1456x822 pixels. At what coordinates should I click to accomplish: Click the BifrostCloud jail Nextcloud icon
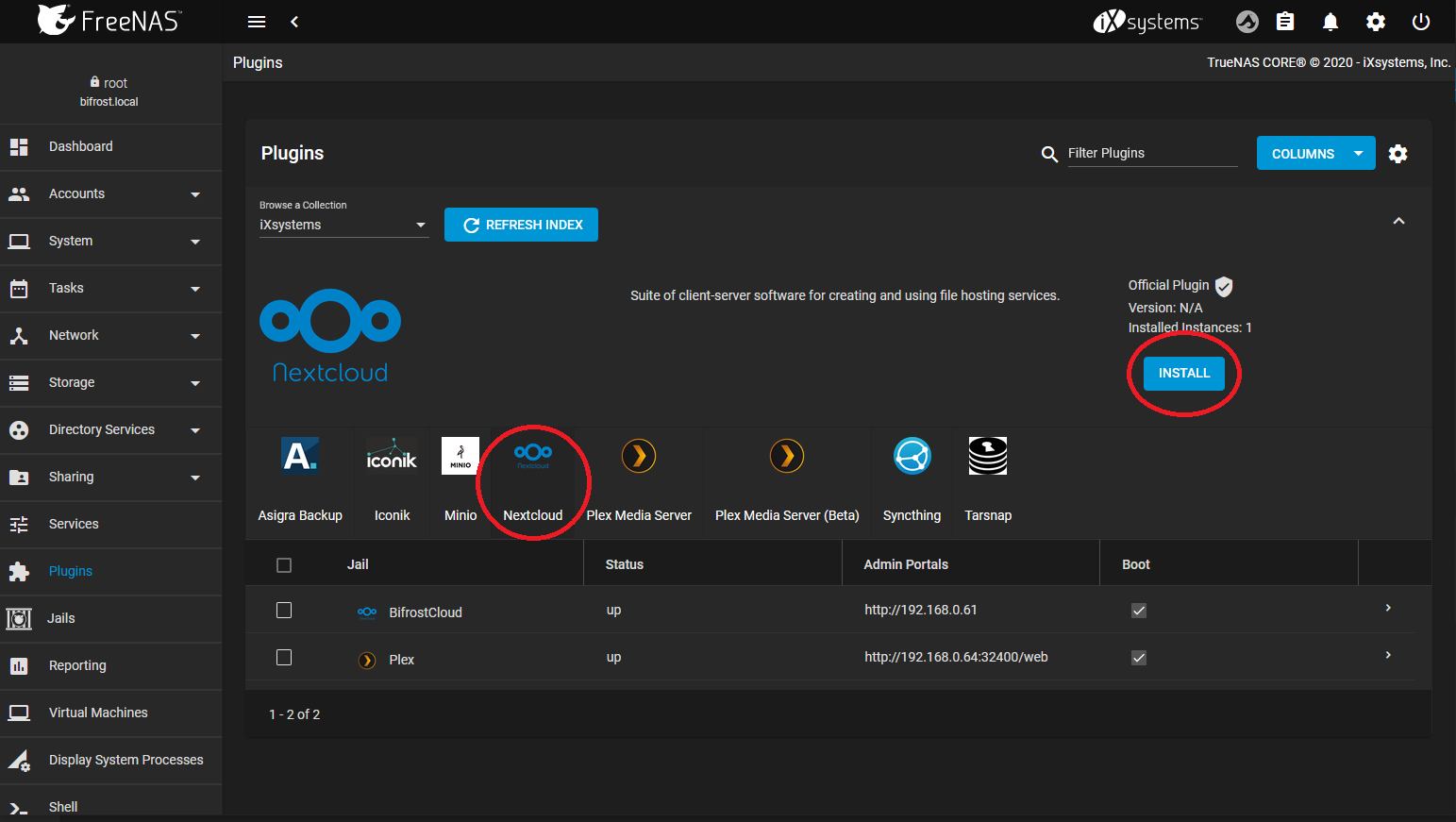point(367,612)
